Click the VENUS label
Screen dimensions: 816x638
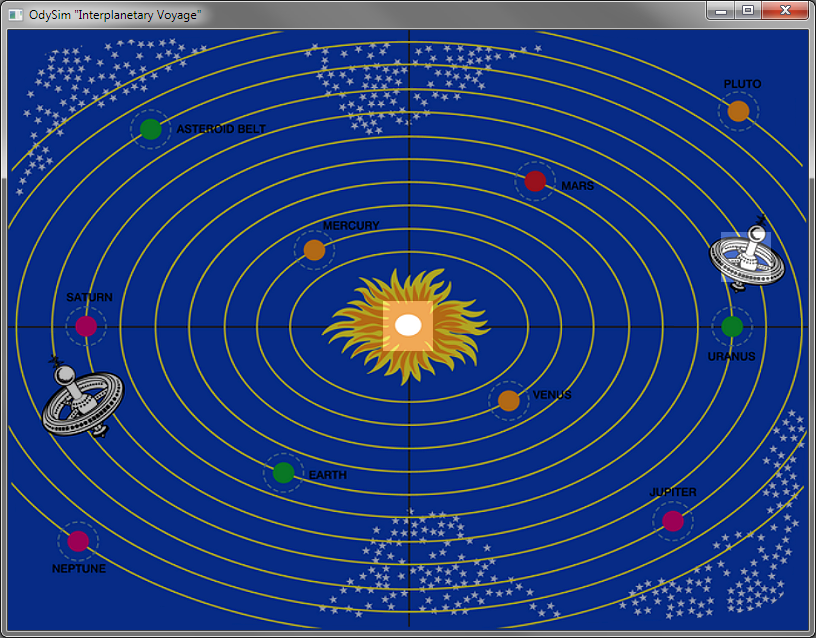552,395
